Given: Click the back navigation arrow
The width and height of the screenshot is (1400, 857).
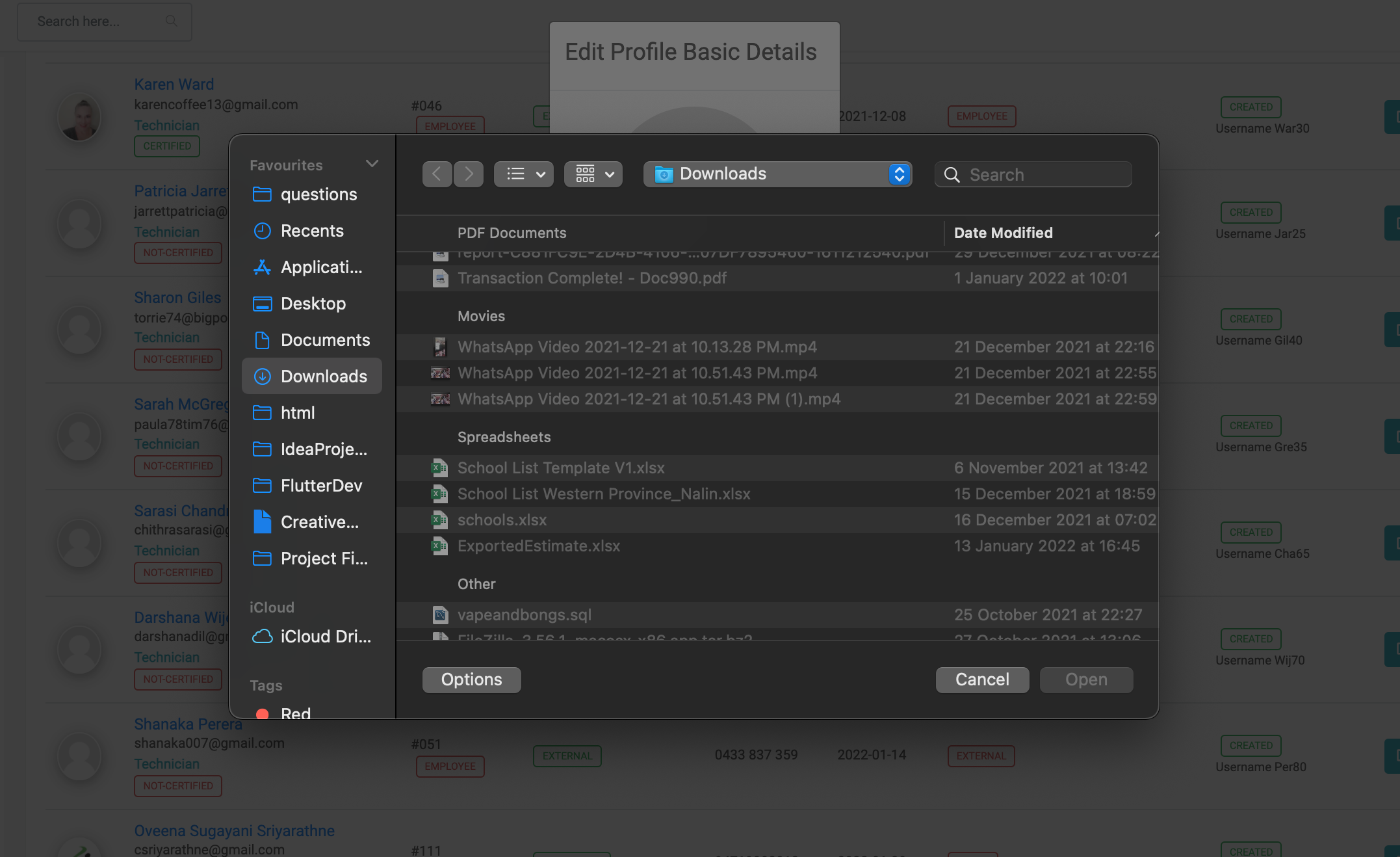Looking at the screenshot, I should [x=437, y=174].
